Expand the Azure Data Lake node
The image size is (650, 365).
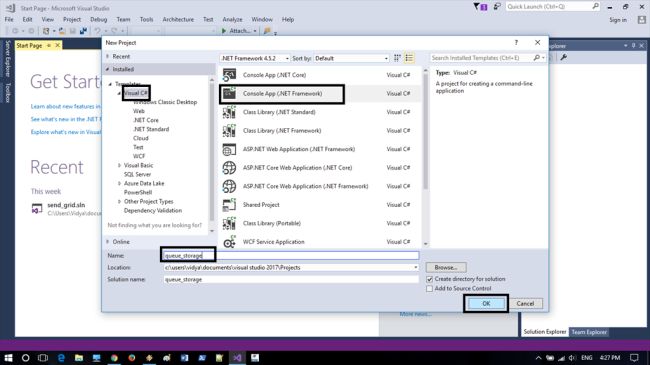[x=119, y=183]
